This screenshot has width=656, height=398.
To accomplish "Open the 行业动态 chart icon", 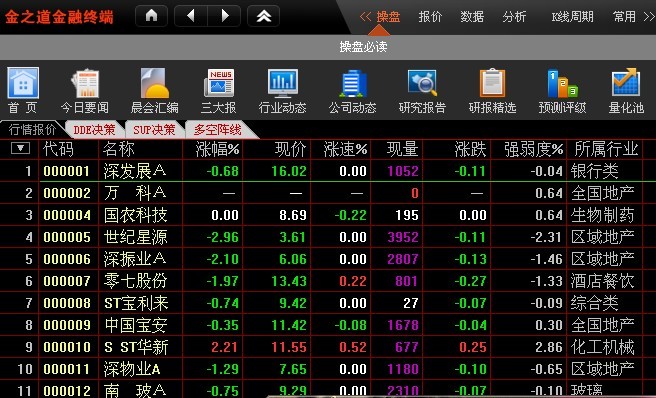I will pyautogui.click(x=283, y=83).
